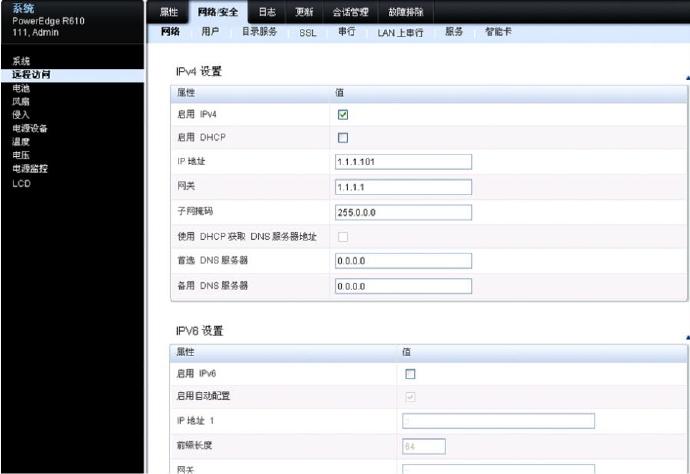Open the 更新 tab

pyautogui.click(x=304, y=12)
